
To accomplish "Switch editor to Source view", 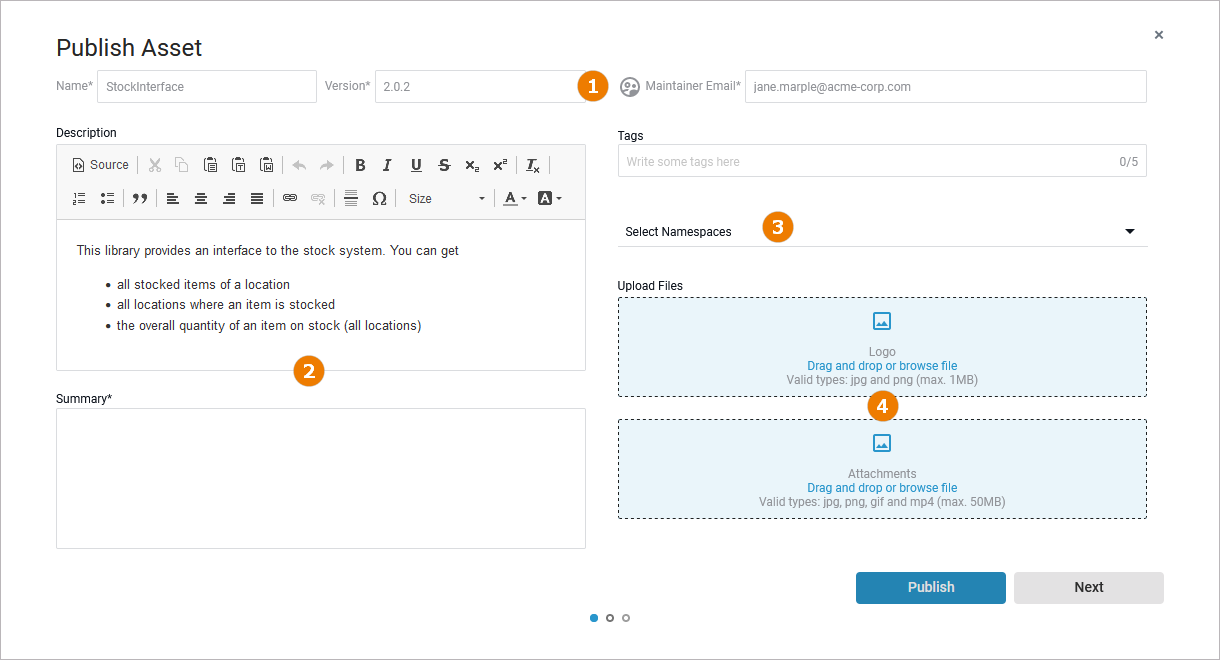I will click(100, 165).
